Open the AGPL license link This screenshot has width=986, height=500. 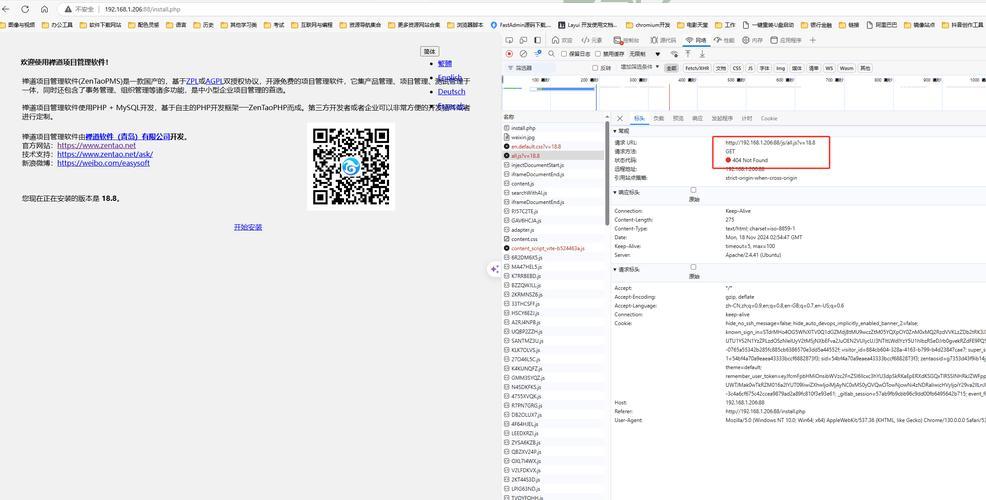coord(214,81)
